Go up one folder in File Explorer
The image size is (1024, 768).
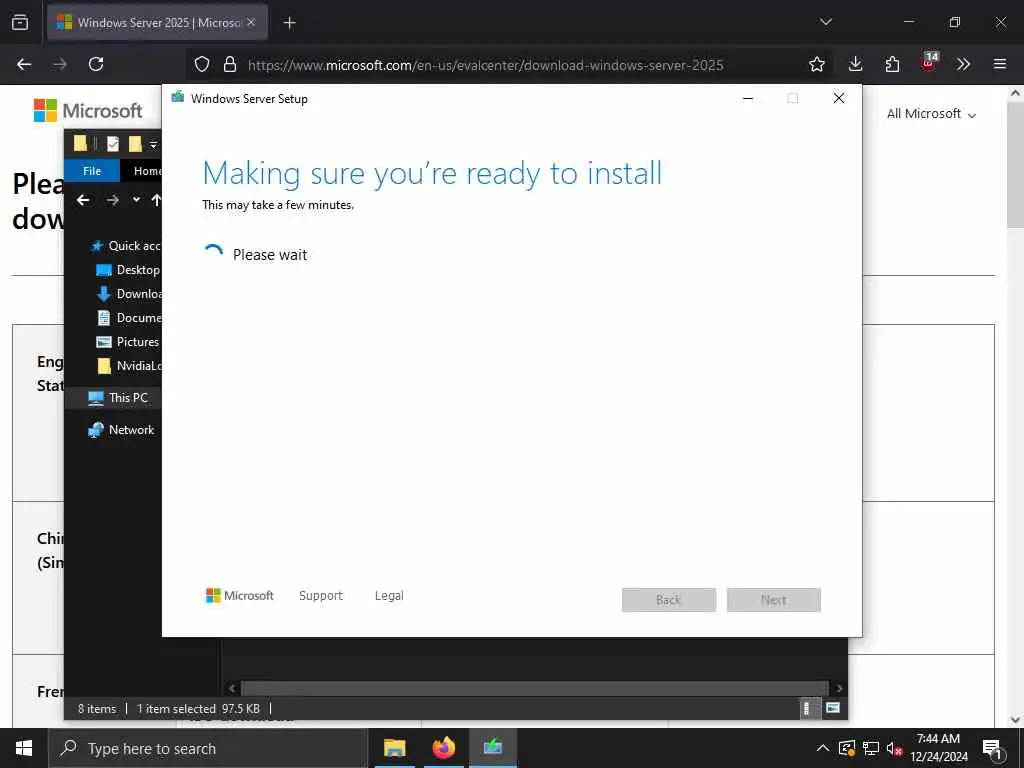click(x=156, y=200)
